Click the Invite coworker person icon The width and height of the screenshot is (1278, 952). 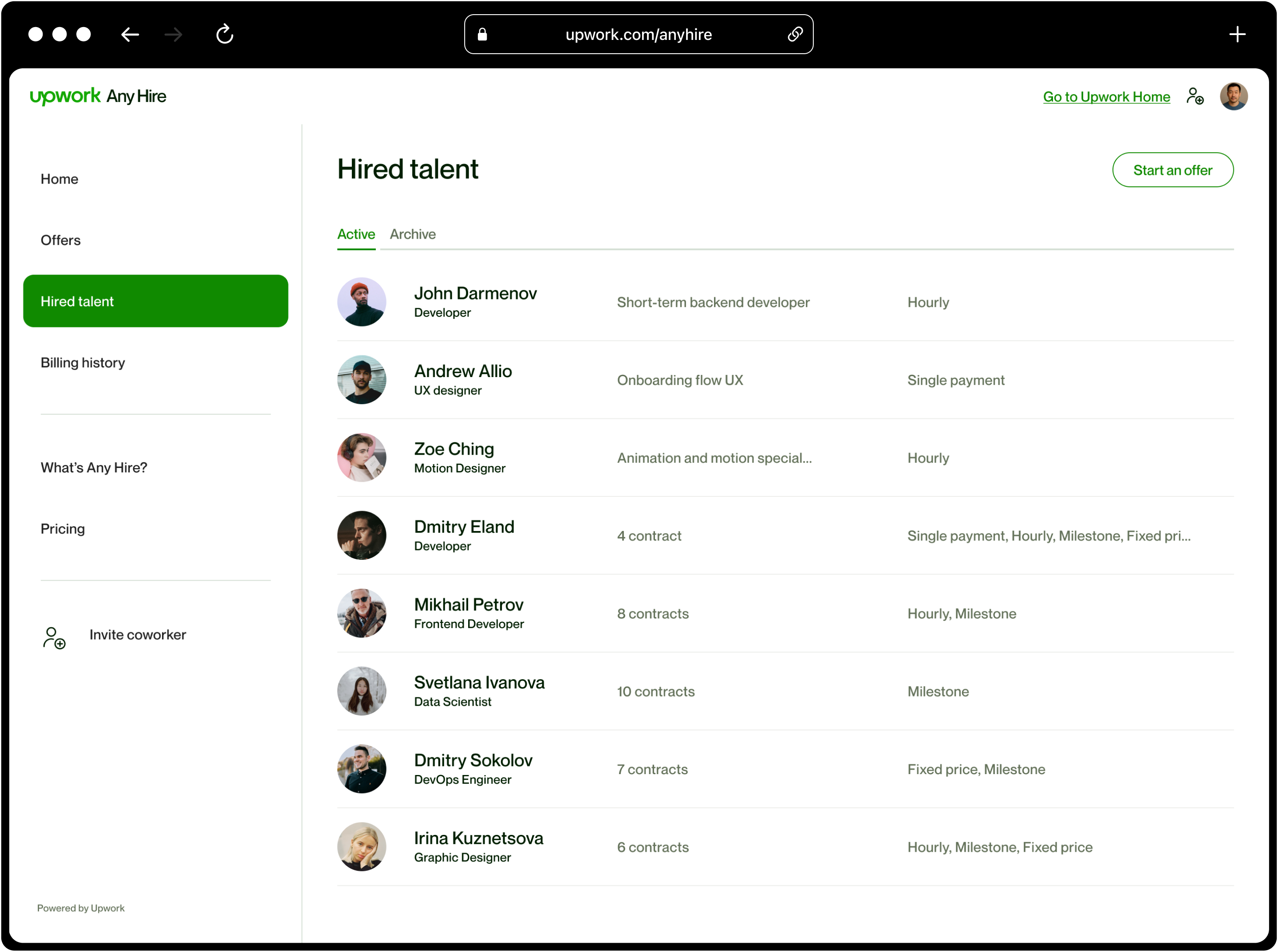pos(54,637)
